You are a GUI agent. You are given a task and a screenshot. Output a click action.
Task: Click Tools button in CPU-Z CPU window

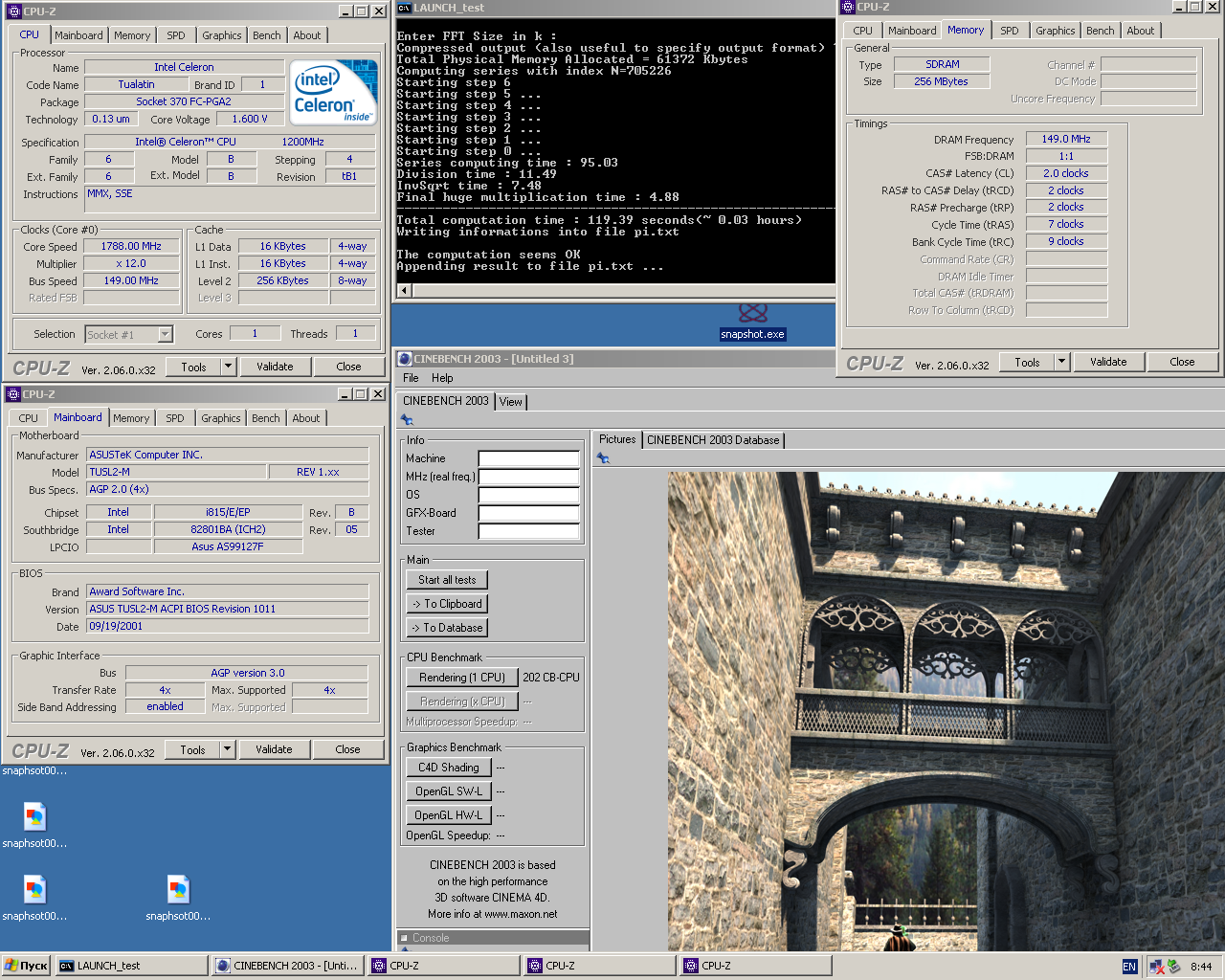pyautogui.click(x=193, y=367)
